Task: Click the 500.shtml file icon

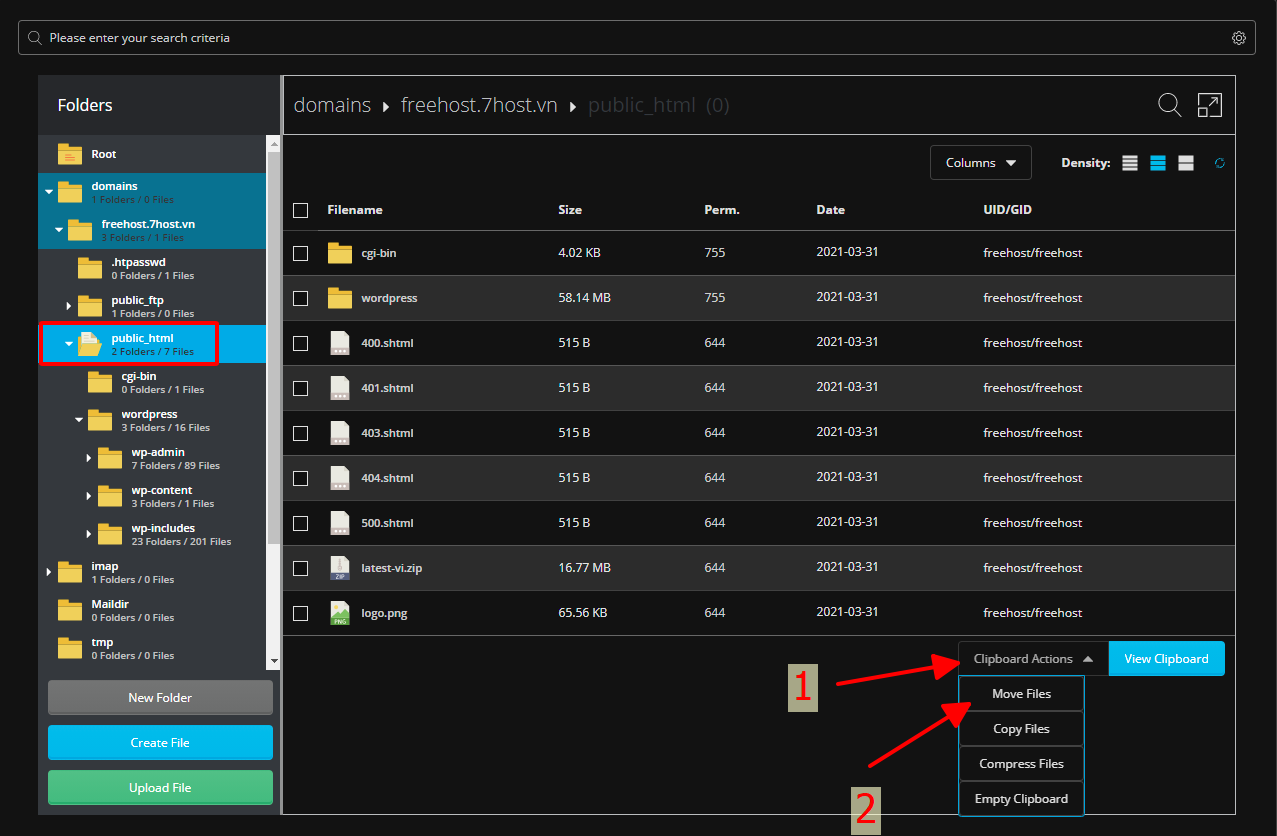Action: click(340, 523)
